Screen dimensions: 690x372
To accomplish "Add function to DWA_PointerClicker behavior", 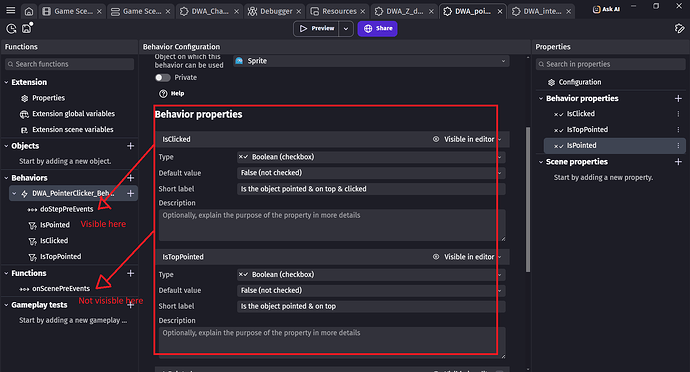I will [130, 193].
